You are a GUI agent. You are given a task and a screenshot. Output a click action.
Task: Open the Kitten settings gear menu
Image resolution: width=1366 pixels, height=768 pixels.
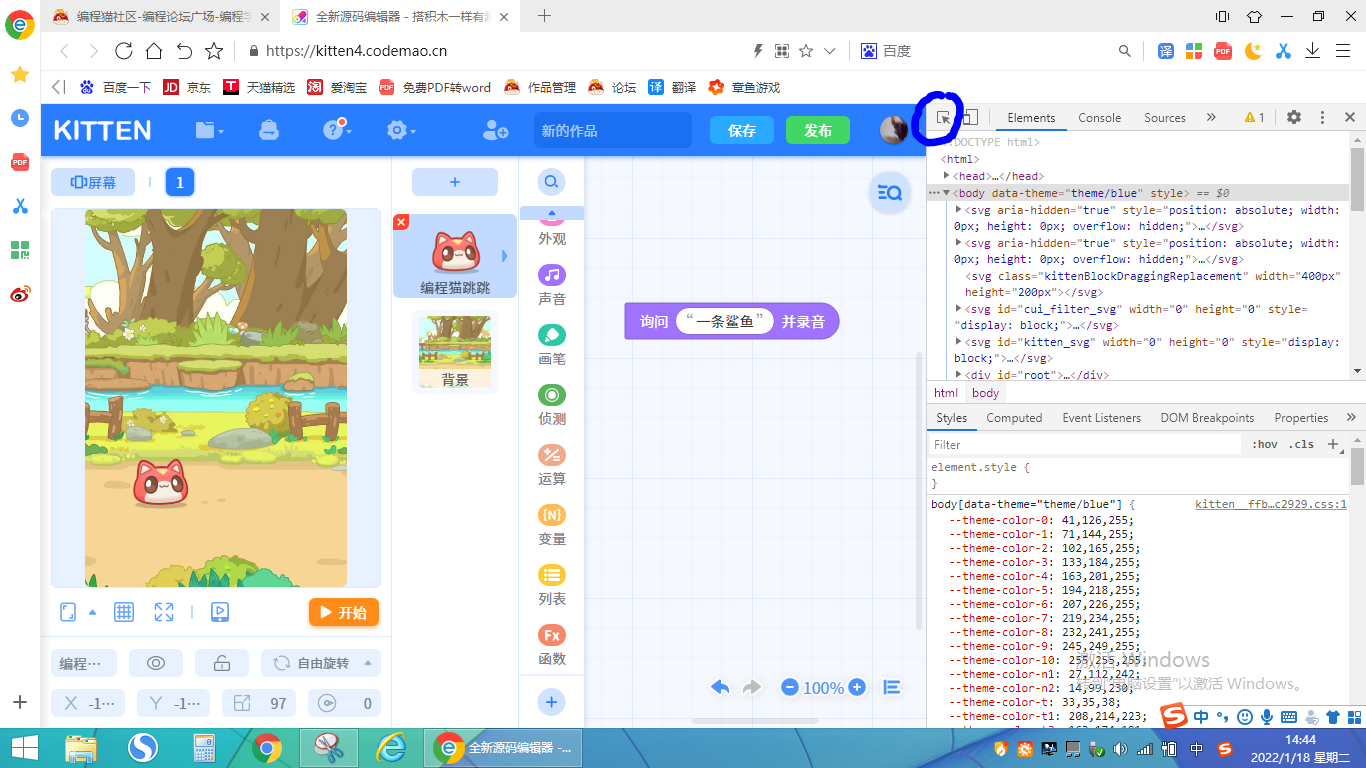401,130
